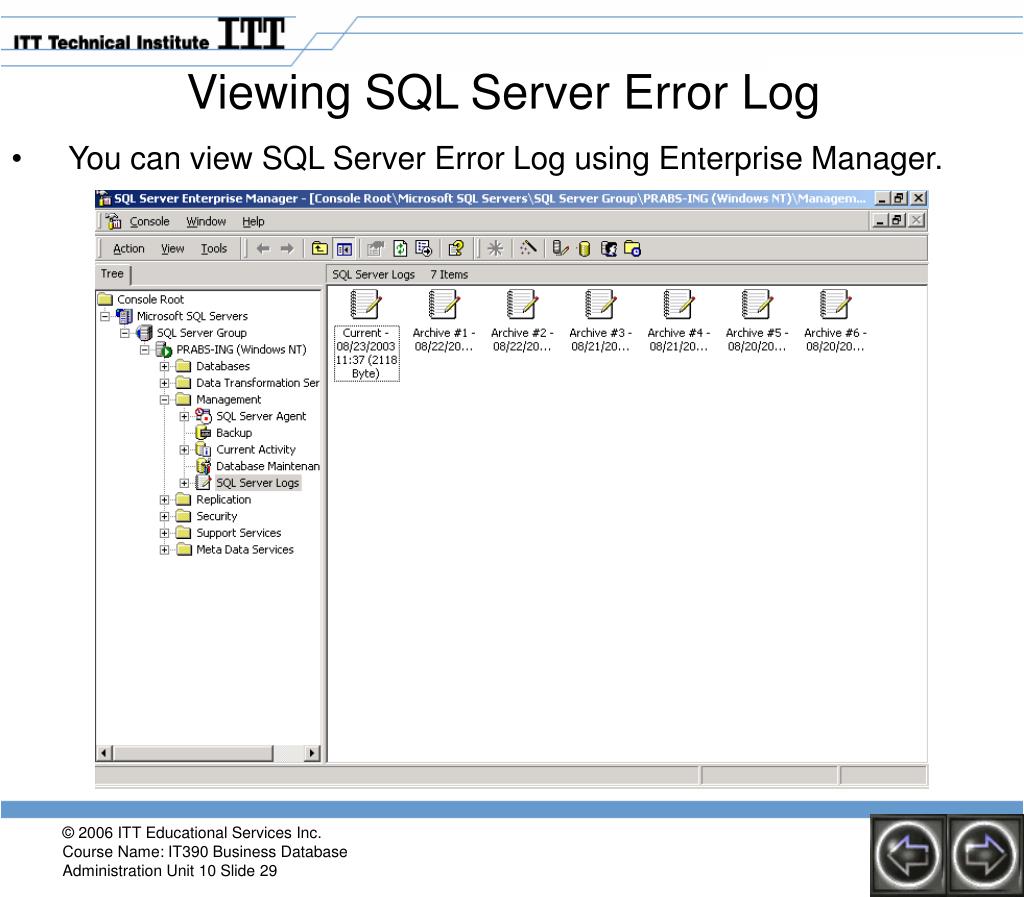The height and width of the screenshot is (897, 1024).
Task: Click the New Job toolbar icon
Action: (632, 249)
